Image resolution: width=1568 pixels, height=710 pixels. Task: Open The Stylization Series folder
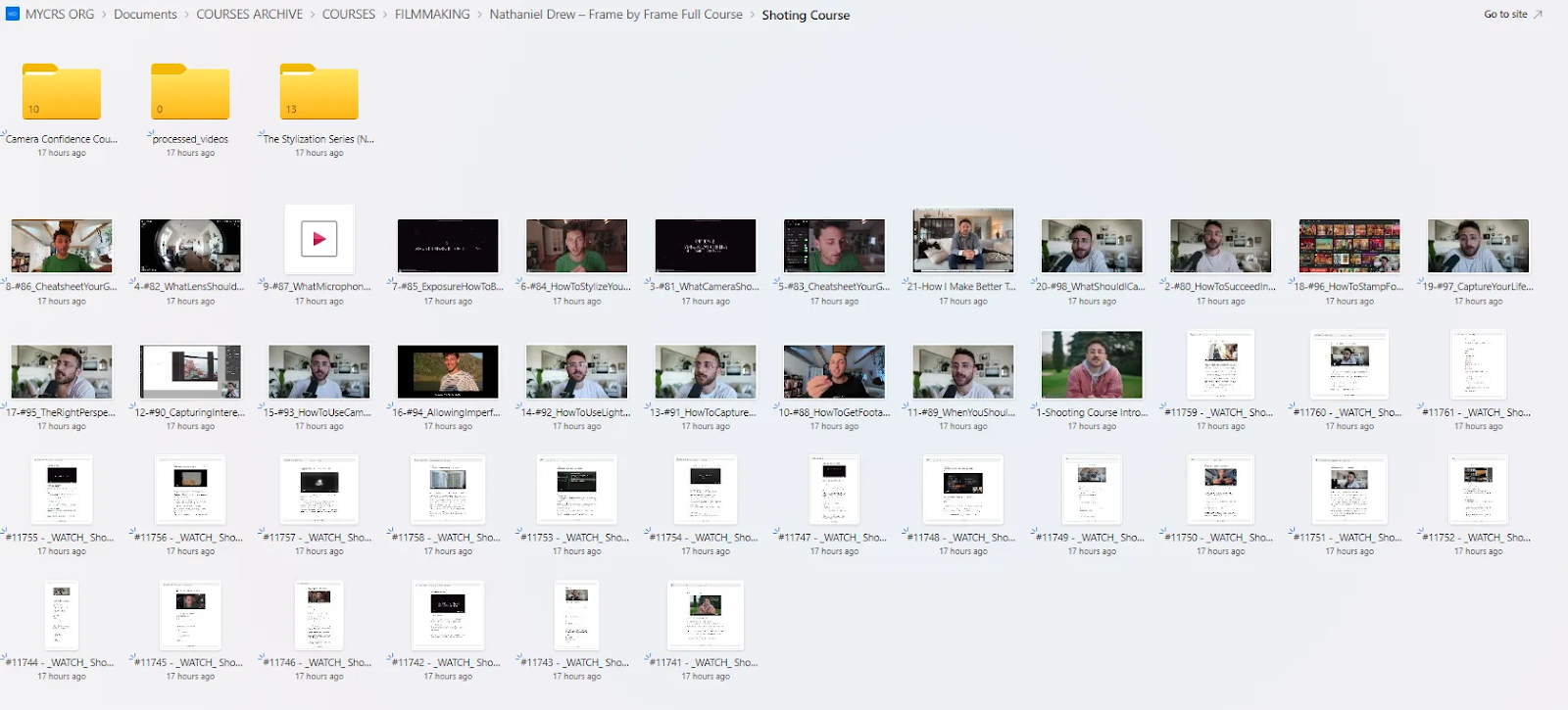pos(318,93)
